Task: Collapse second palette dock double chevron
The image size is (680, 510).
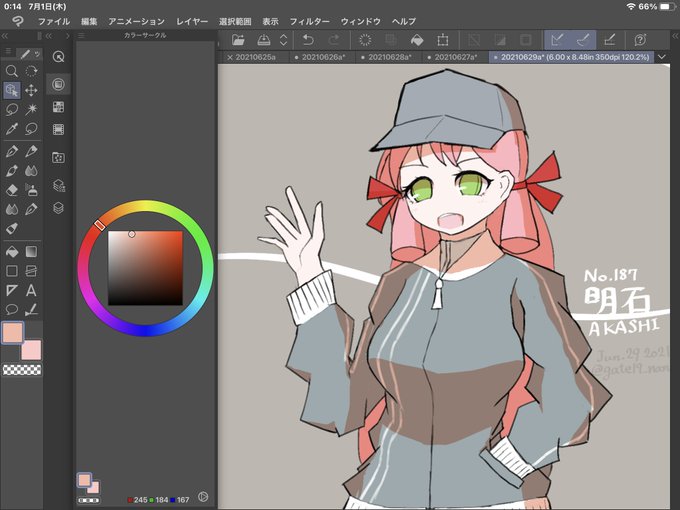Action: coord(49,36)
